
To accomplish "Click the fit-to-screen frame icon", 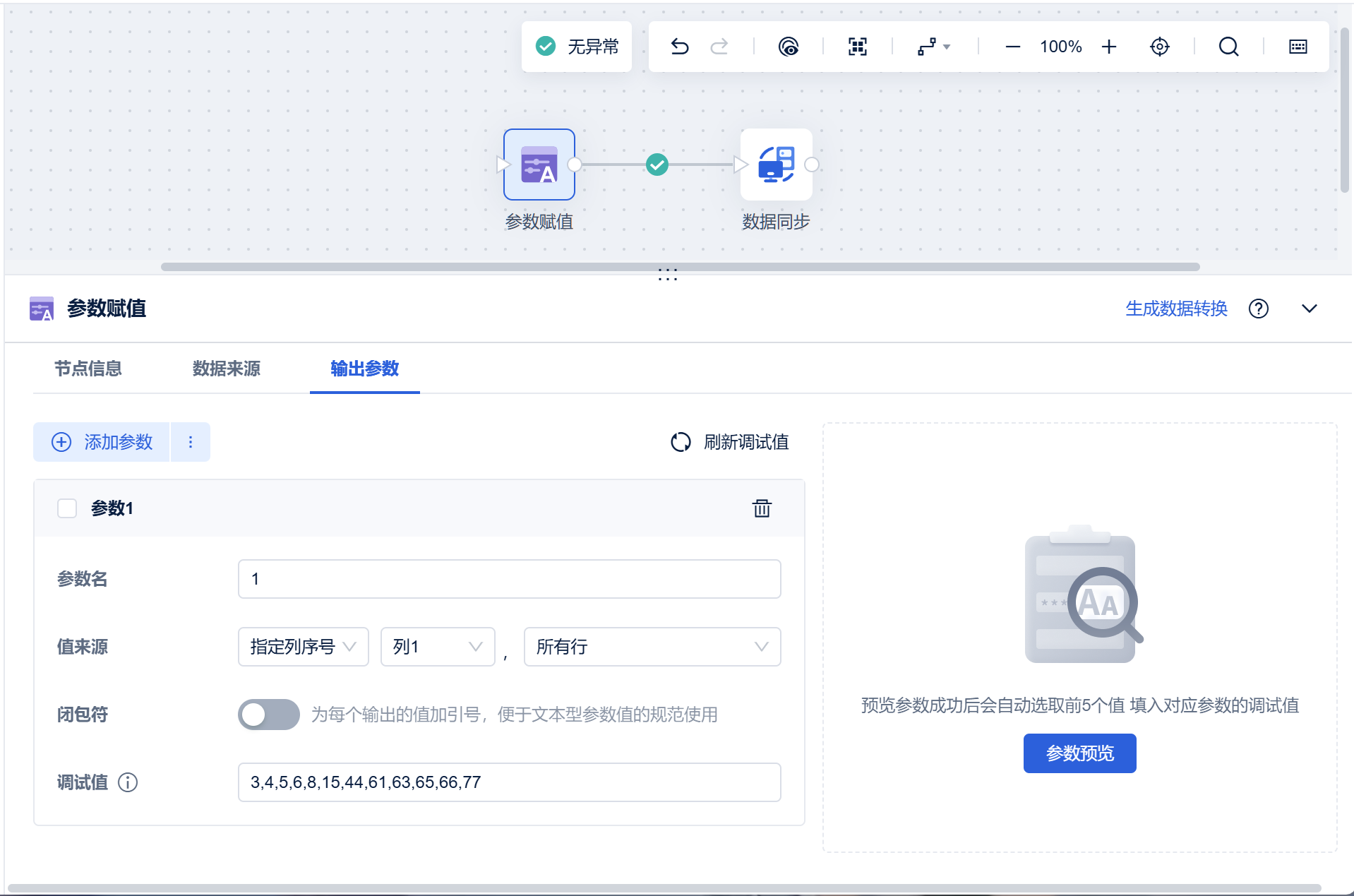I will (858, 47).
